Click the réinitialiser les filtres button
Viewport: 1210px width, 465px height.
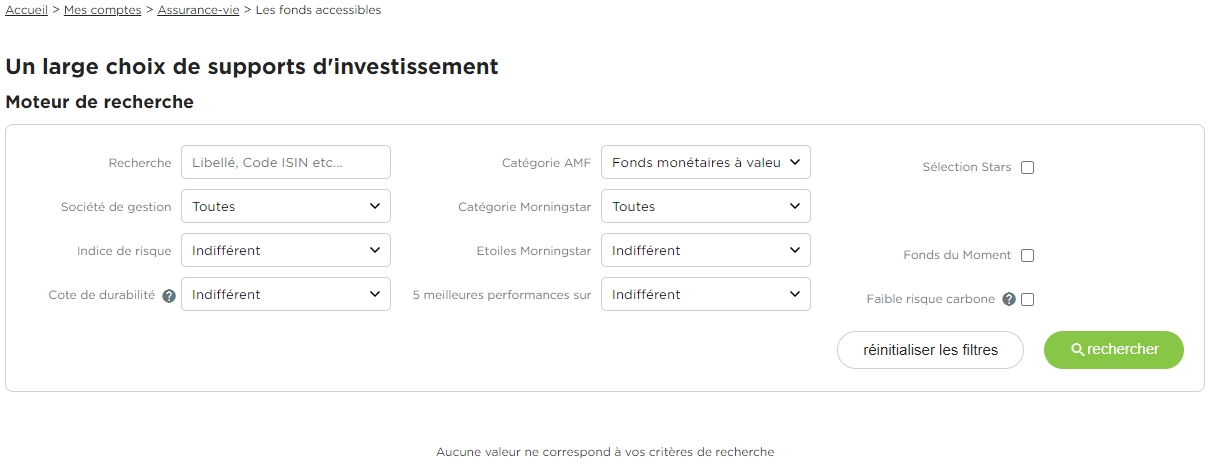[931, 350]
